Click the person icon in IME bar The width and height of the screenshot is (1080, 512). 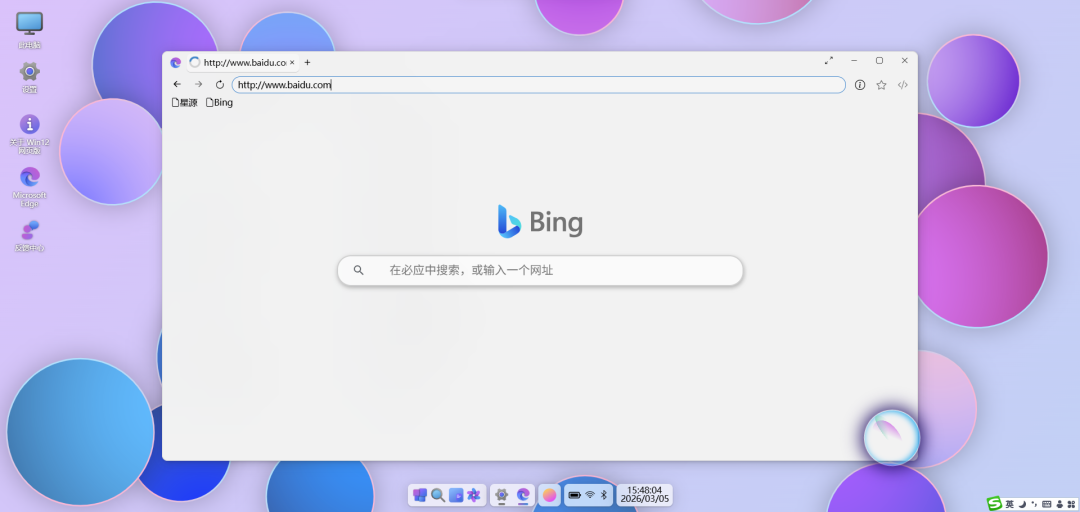click(1060, 504)
